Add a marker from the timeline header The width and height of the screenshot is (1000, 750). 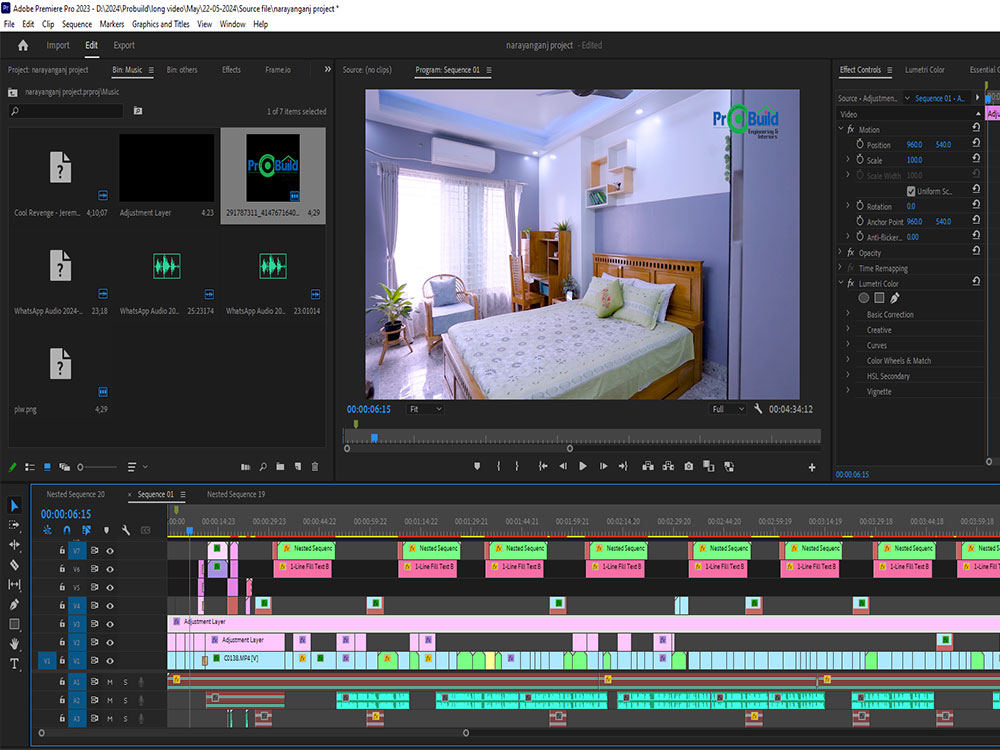tap(106, 530)
